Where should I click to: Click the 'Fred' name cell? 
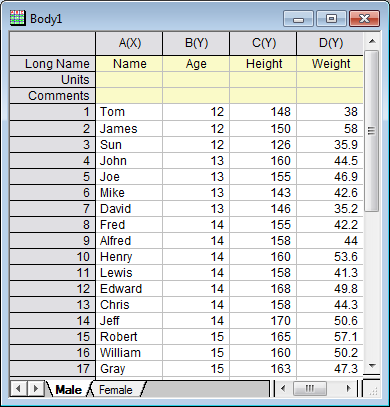[x=129, y=225]
